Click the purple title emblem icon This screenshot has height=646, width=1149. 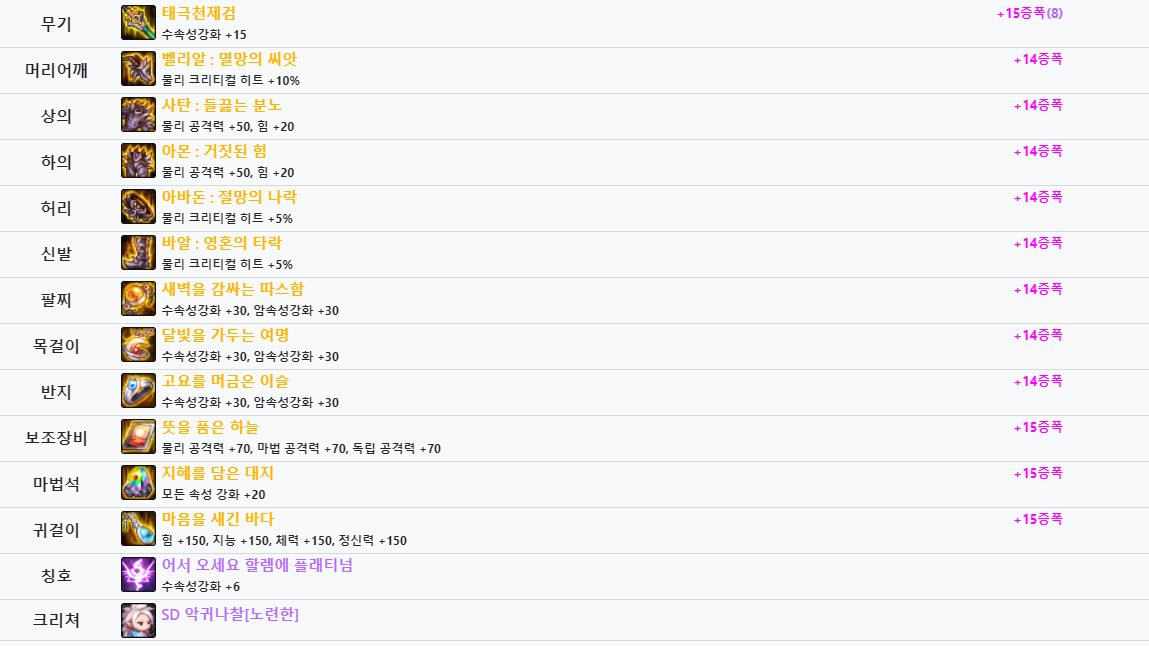(x=138, y=575)
